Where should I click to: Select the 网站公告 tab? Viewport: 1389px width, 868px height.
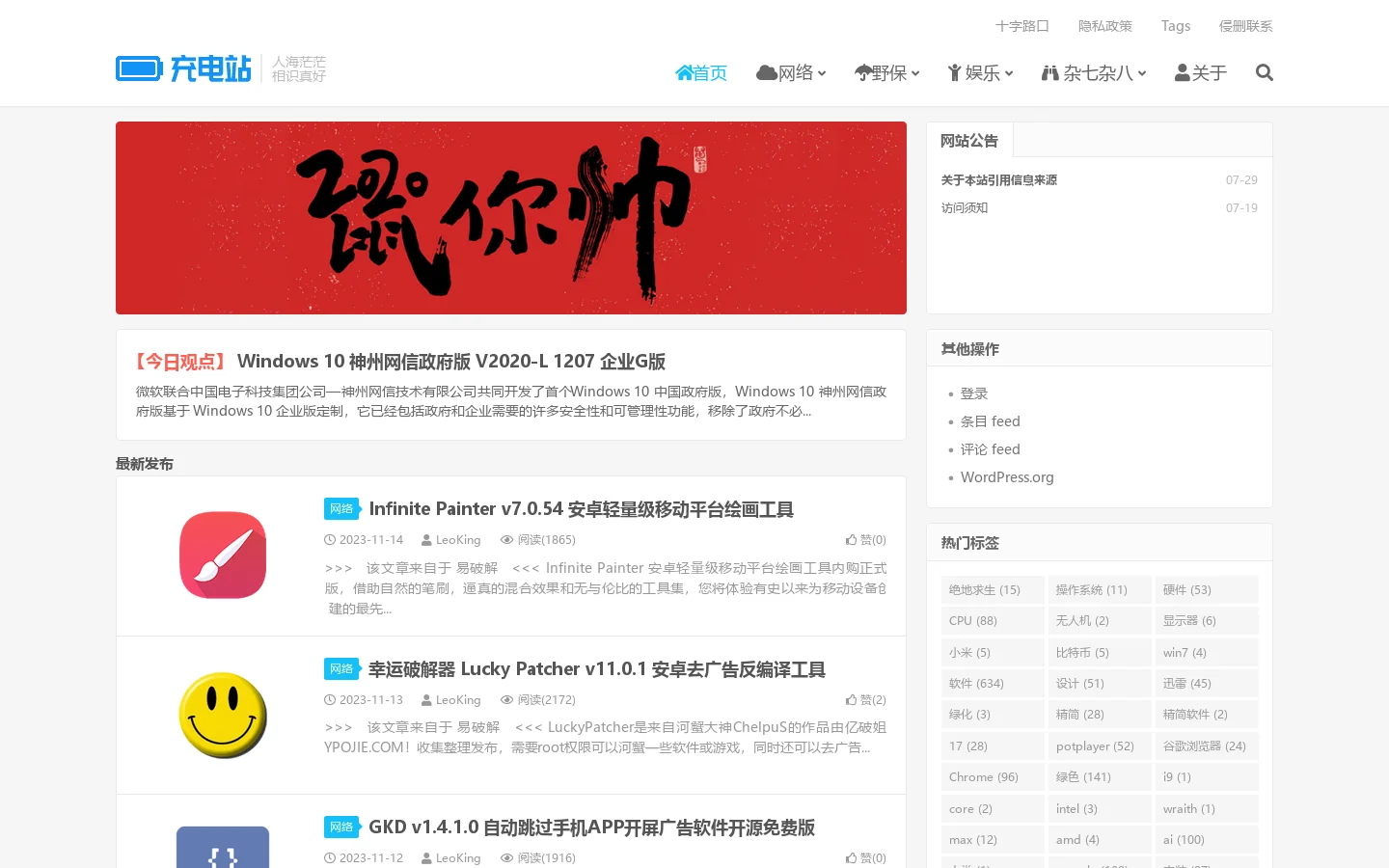[x=969, y=141]
